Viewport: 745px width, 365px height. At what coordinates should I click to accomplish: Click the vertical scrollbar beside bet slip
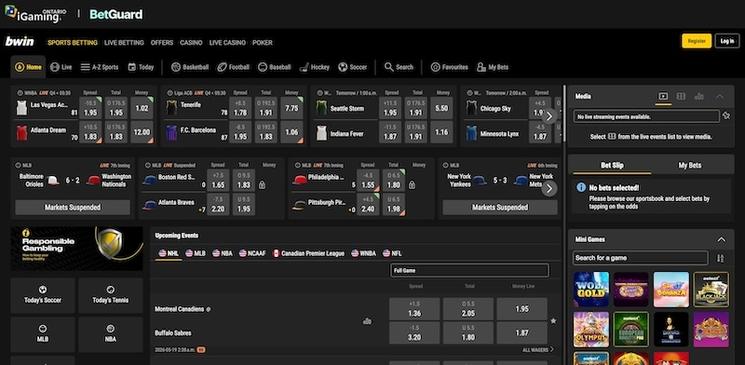(x=565, y=114)
